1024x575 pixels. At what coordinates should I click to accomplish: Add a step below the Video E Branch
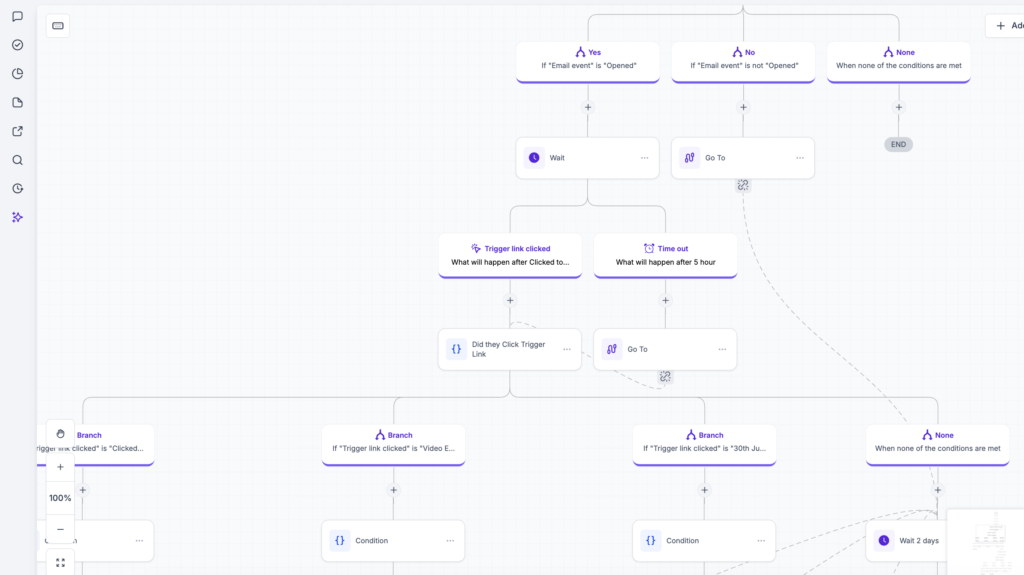click(394, 490)
